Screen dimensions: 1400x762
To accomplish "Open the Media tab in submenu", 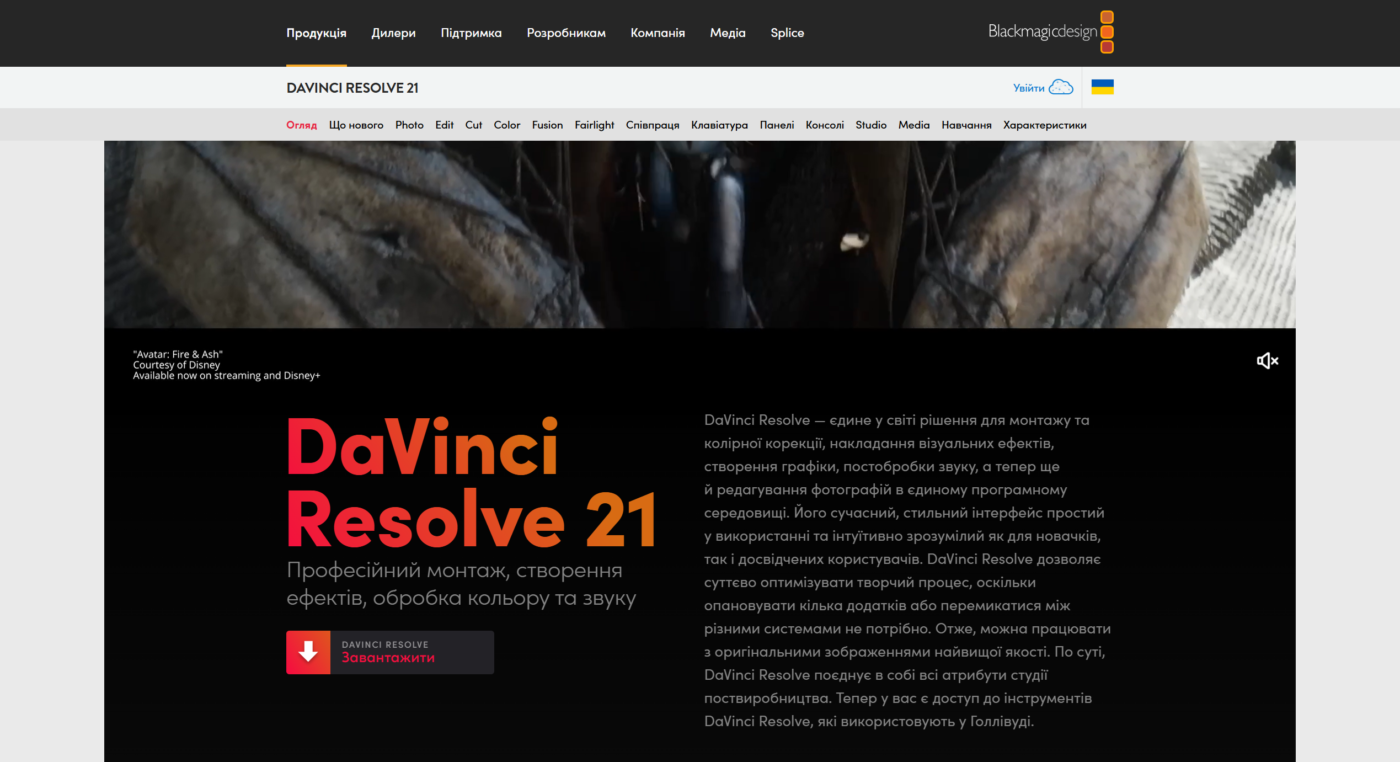I will (x=914, y=125).
